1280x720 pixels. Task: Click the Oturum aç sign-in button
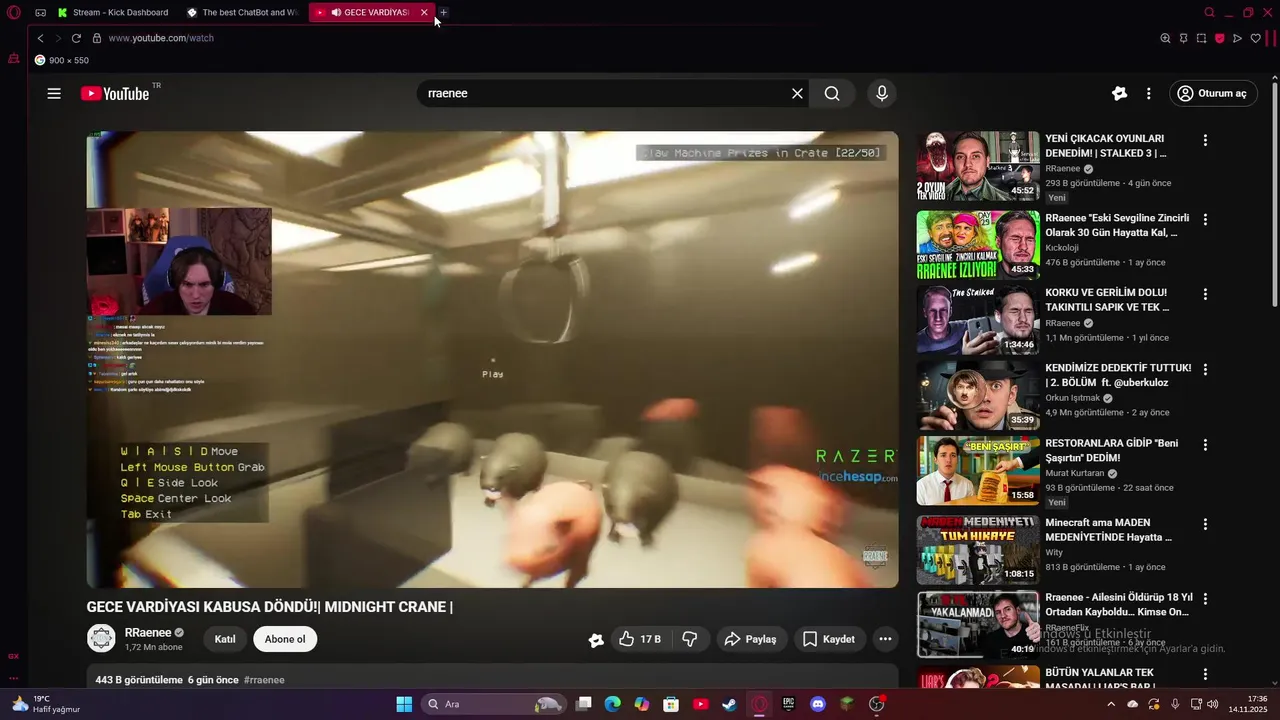tap(1213, 93)
